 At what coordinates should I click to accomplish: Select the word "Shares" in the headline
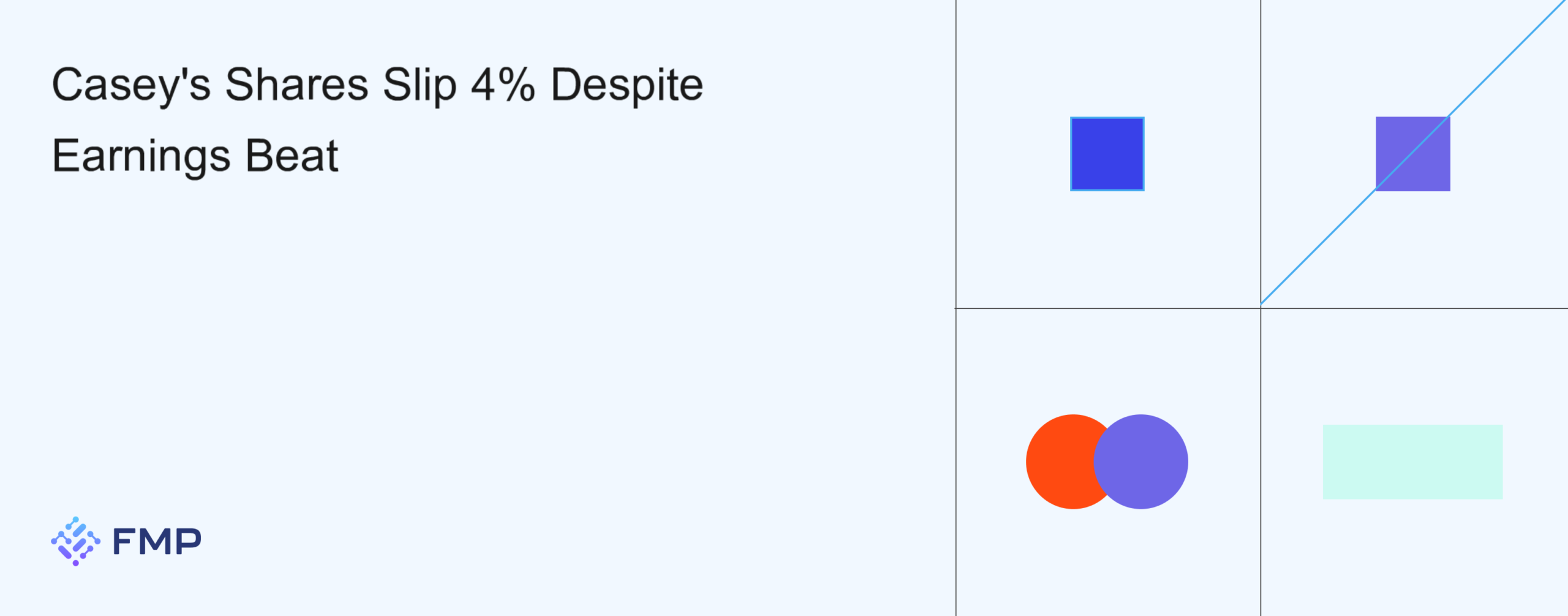tap(296, 85)
